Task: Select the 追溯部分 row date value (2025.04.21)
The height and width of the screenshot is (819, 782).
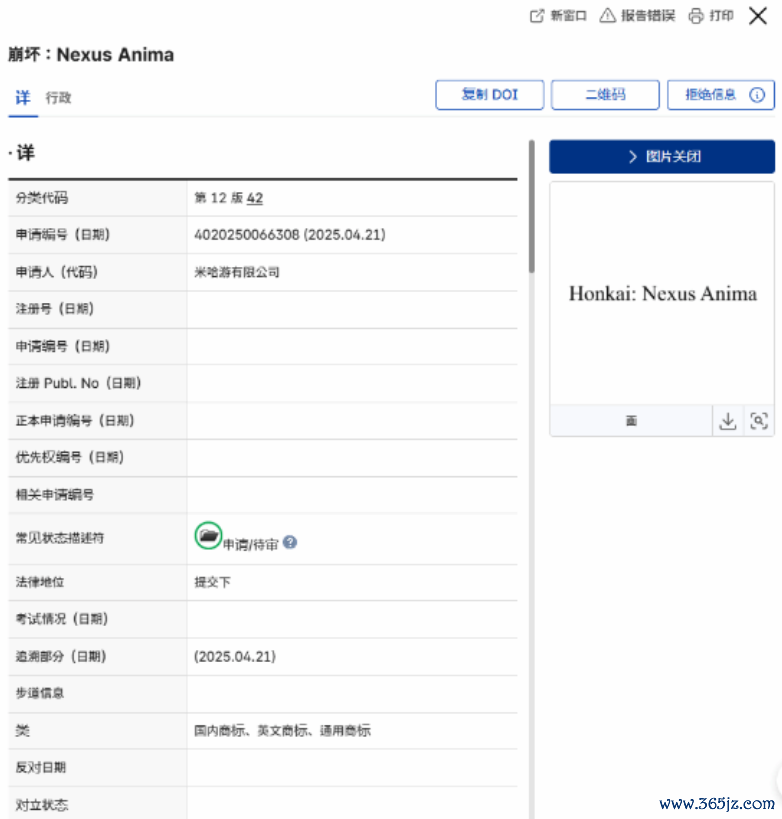Action: tap(235, 657)
